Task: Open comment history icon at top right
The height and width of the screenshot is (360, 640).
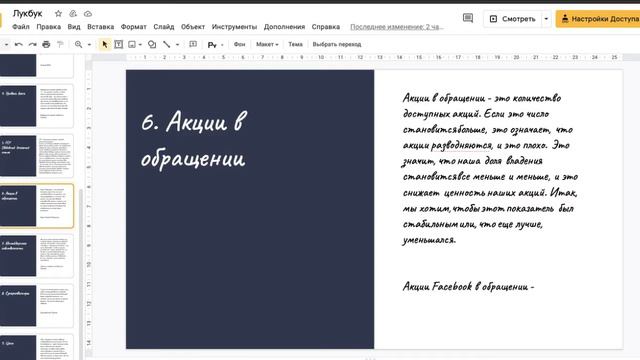Action: pyautogui.click(x=468, y=18)
